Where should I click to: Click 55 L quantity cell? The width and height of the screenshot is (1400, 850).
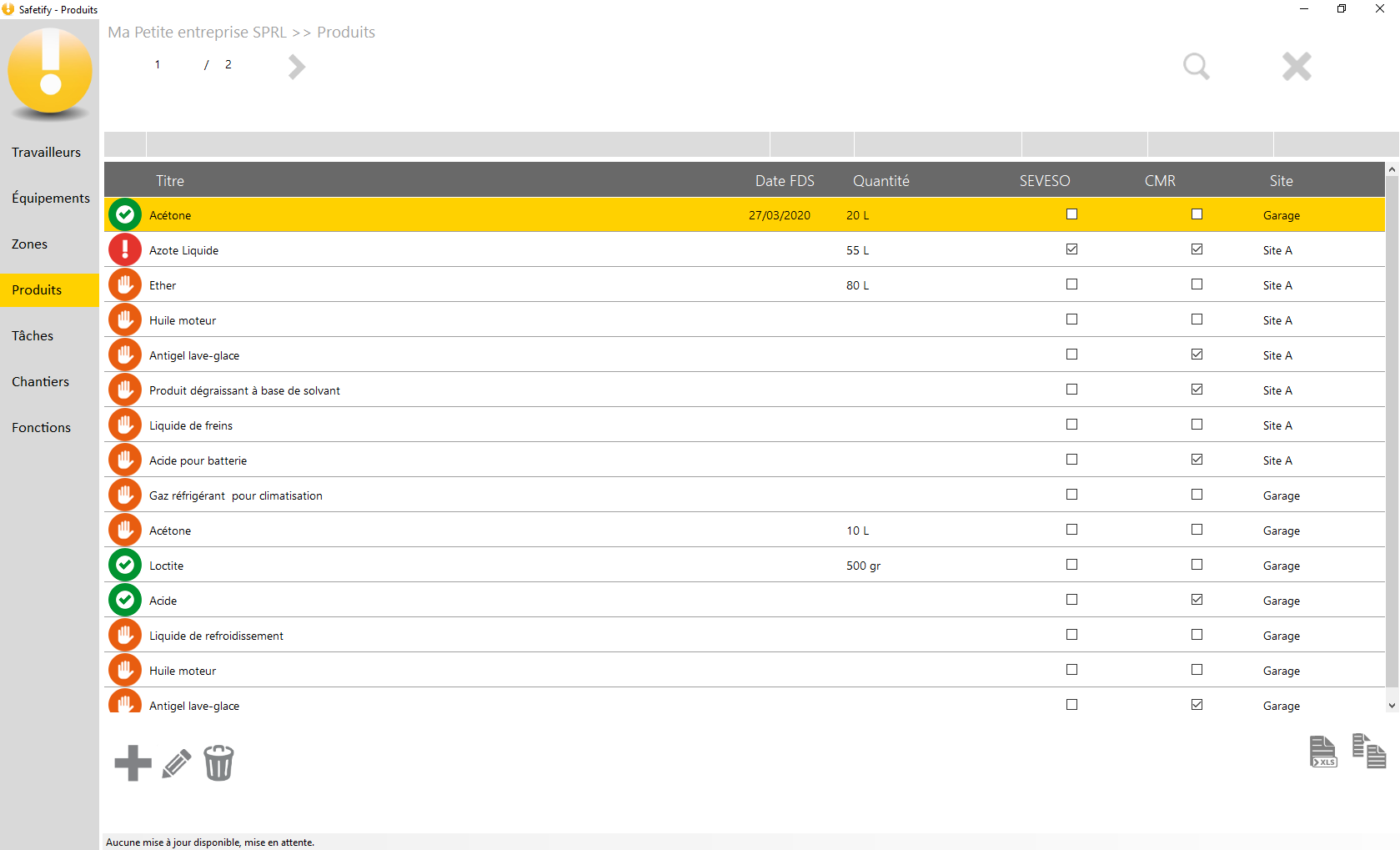point(857,250)
